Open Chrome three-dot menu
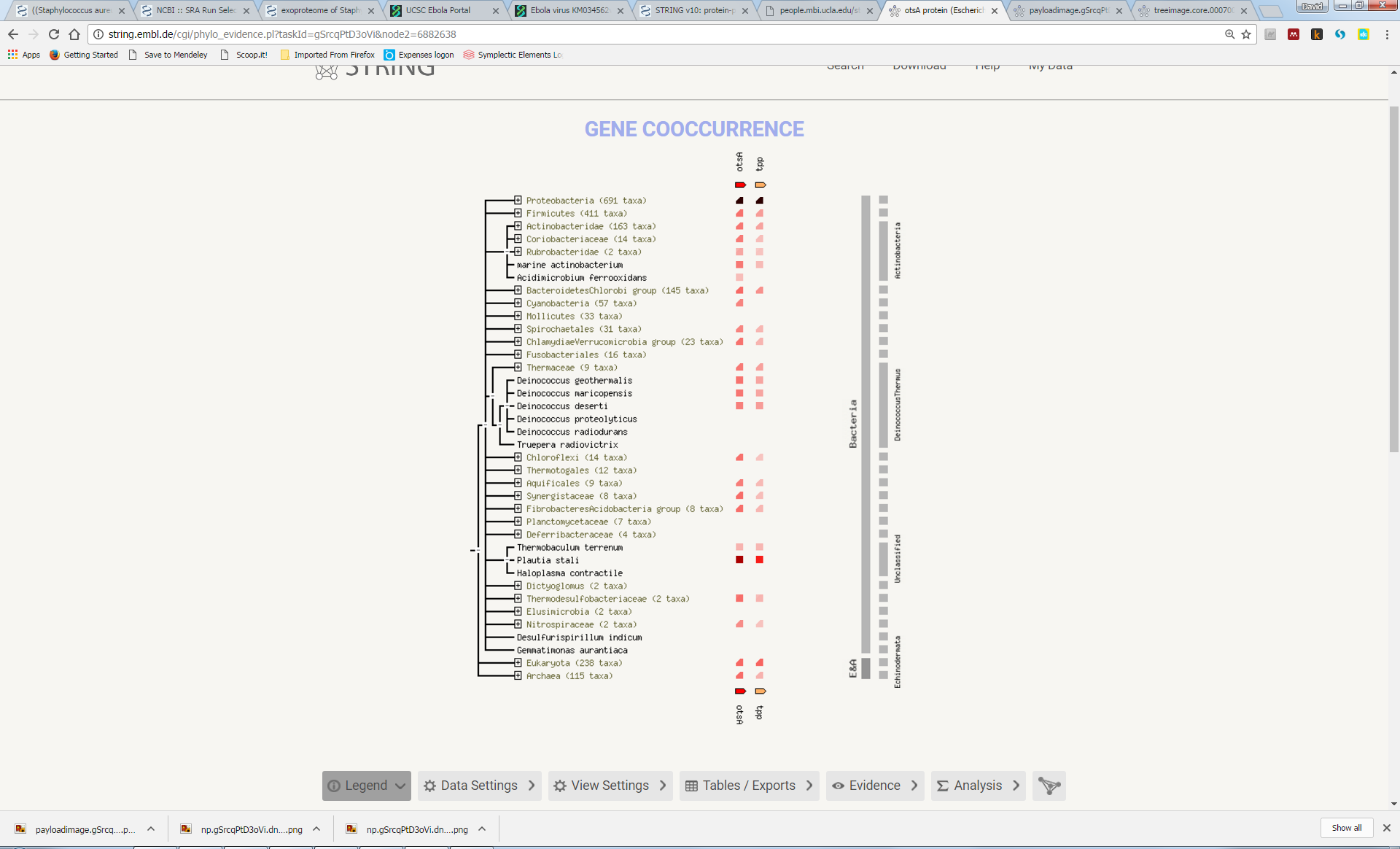This screenshot has height=849, width=1400. [1387, 34]
